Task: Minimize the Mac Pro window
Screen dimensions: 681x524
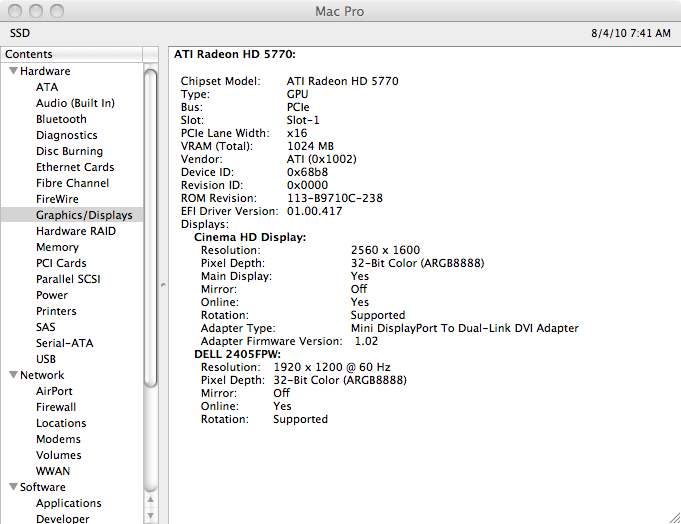Action: pyautogui.click(x=36, y=11)
